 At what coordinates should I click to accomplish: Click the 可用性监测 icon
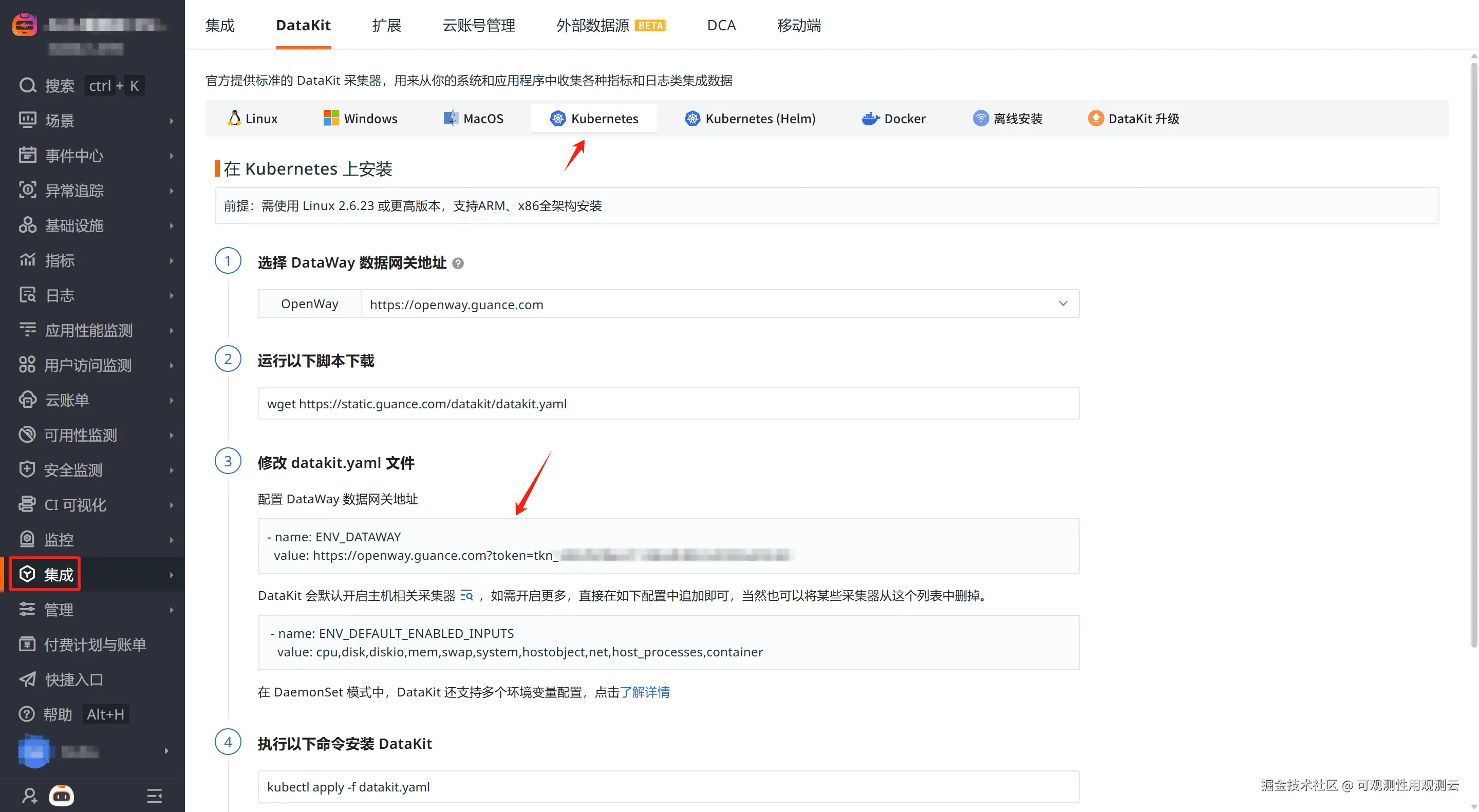point(28,435)
